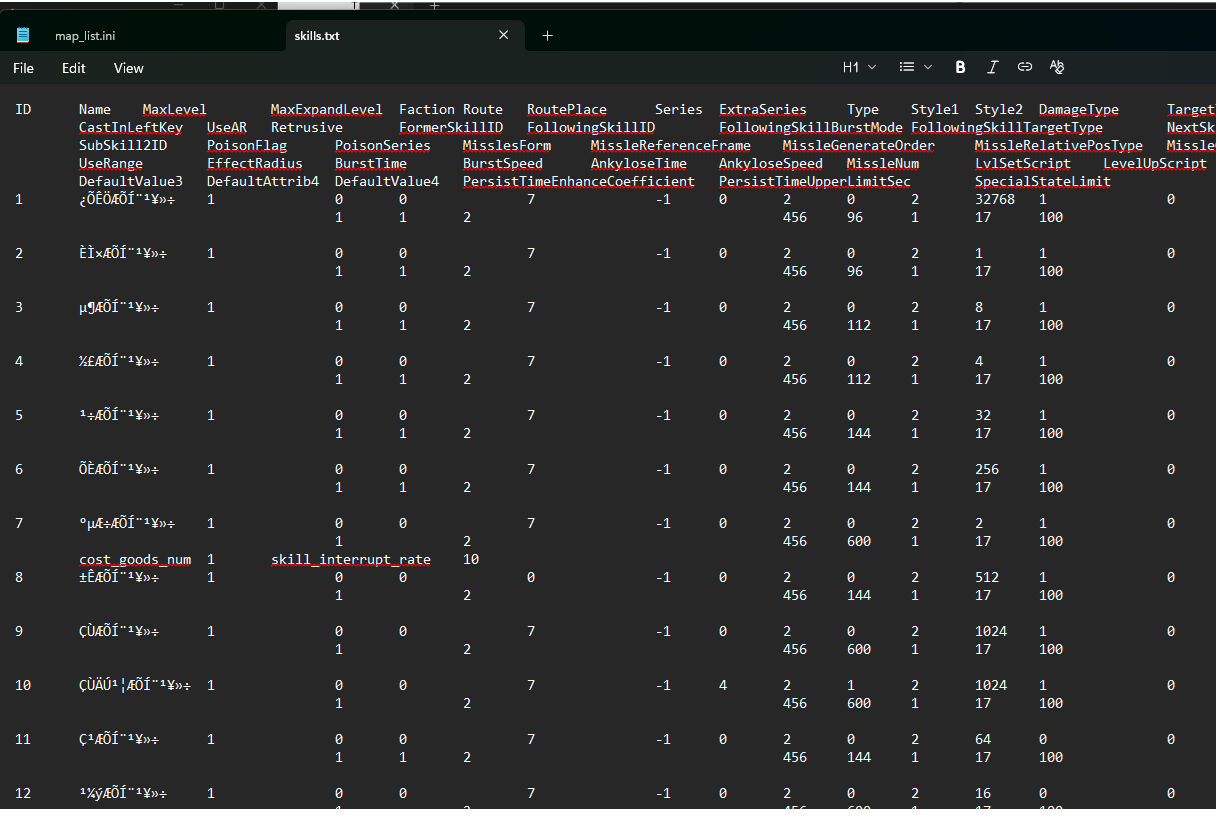Click the DefaultValue3 header word
Image resolution: width=1216 pixels, height=824 pixels.
click(131, 181)
